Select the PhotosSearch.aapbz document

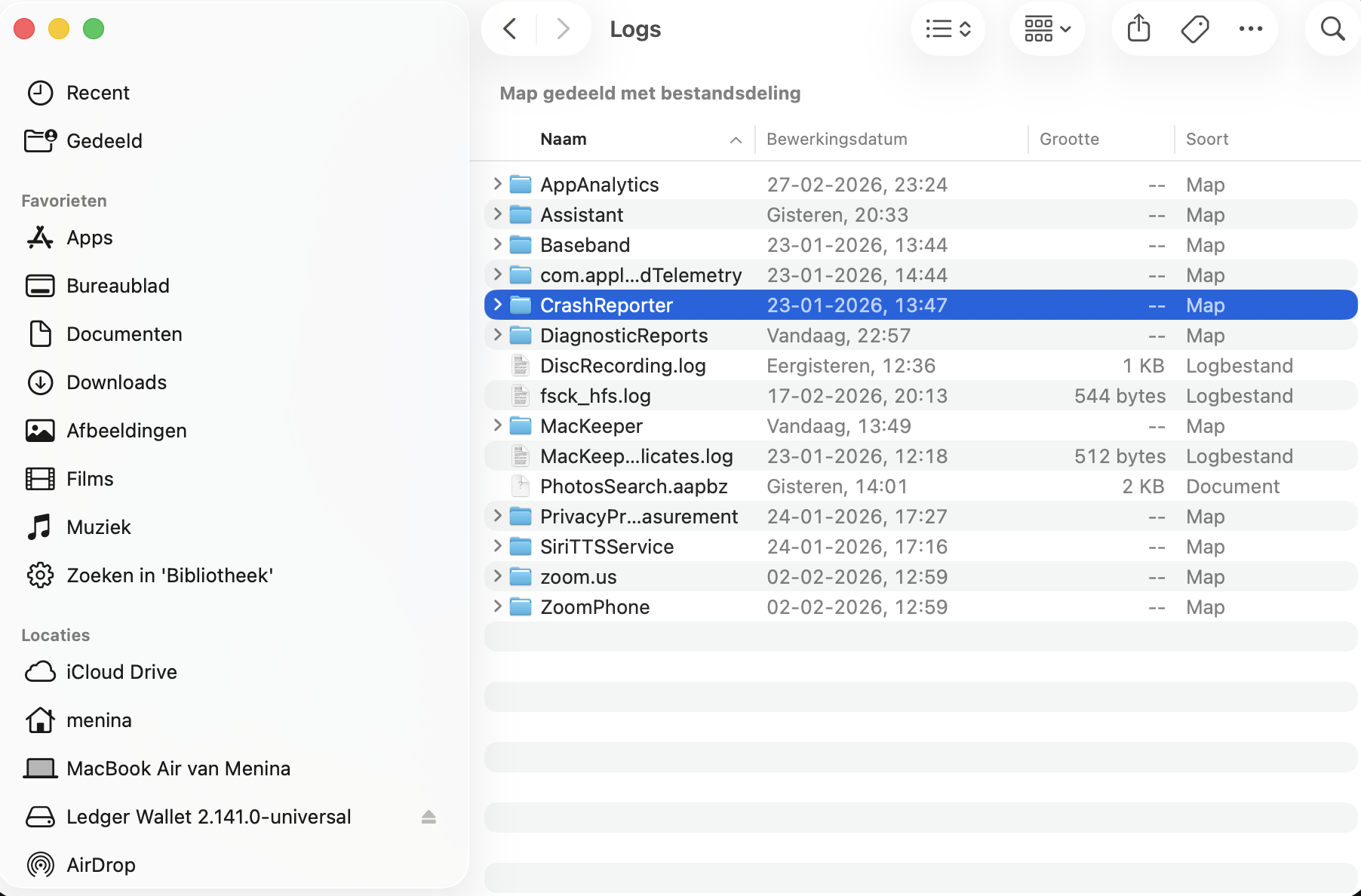pyautogui.click(x=634, y=486)
